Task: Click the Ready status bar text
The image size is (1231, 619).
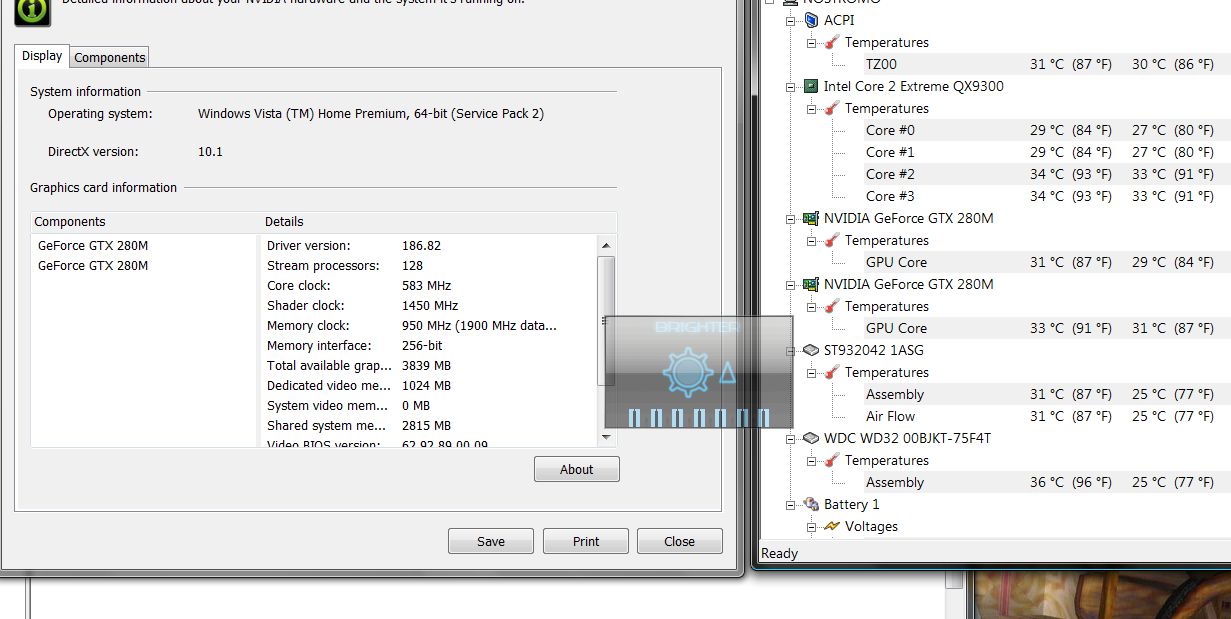Action: click(x=780, y=553)
